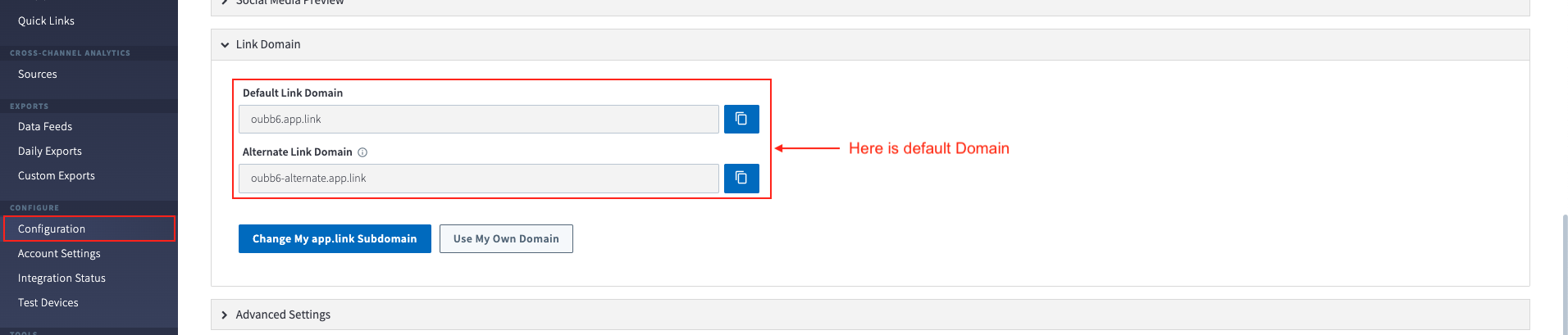This screenshot has height=335, width=1568.
Task: Expand the Social Media Preview section
Action: point(225,2)
